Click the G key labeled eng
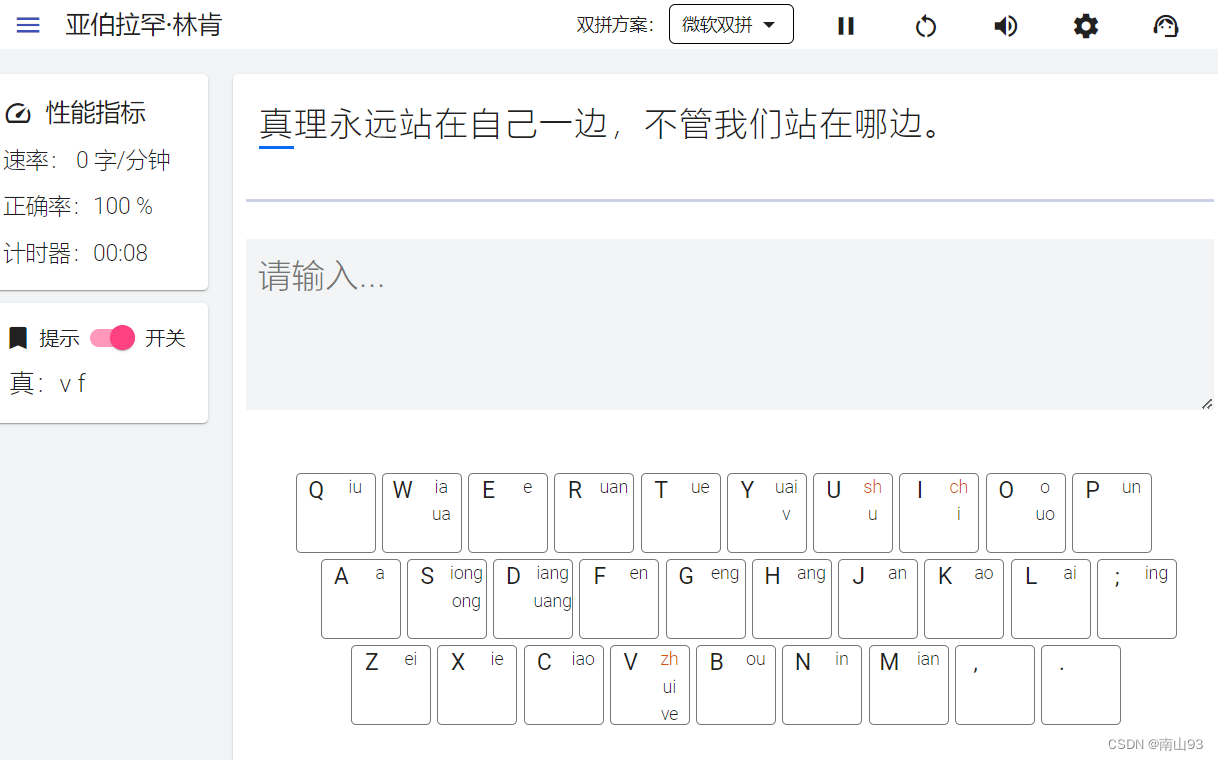The width and height of the screenshot is (1218, 760). 706,599
